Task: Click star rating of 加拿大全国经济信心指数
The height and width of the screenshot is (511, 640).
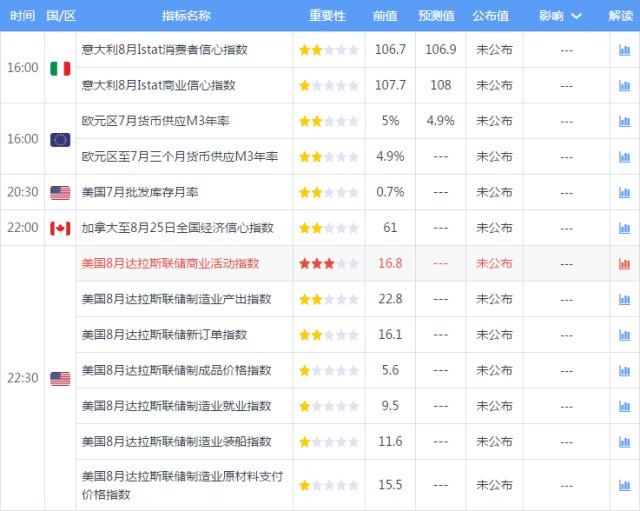Action: point(329,228)
